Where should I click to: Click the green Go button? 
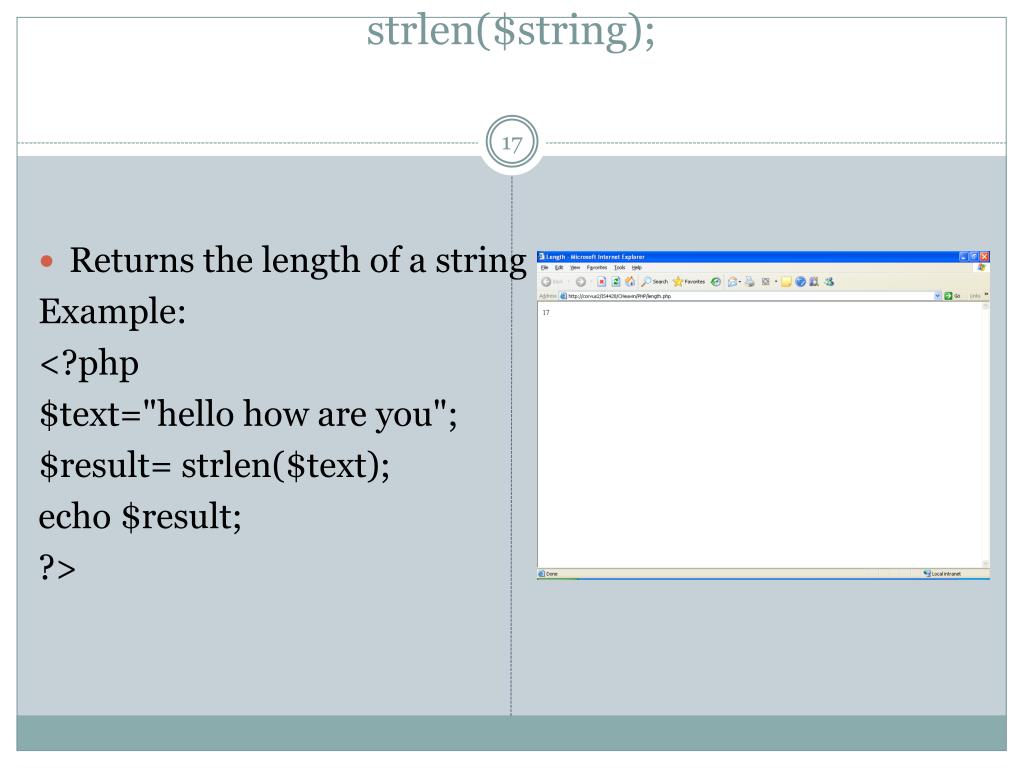click(x=952, y=296)
